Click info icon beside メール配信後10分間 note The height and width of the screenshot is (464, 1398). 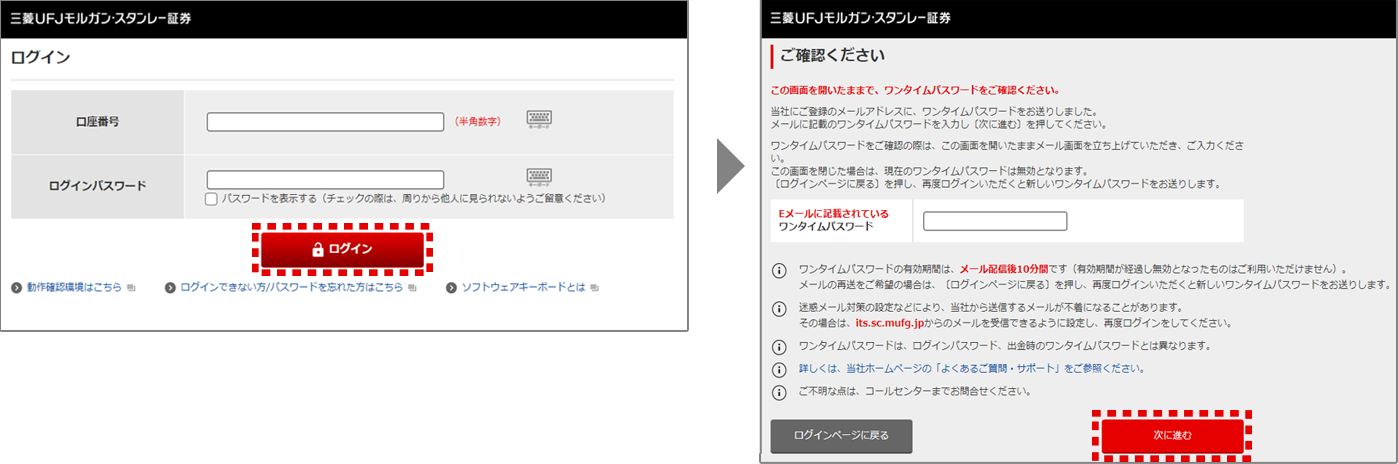coord(780,271)
